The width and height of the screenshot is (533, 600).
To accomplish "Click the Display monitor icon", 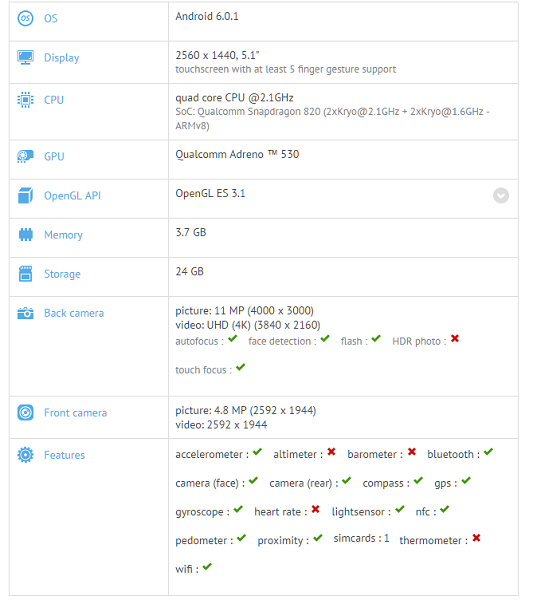I will point(25,57).
